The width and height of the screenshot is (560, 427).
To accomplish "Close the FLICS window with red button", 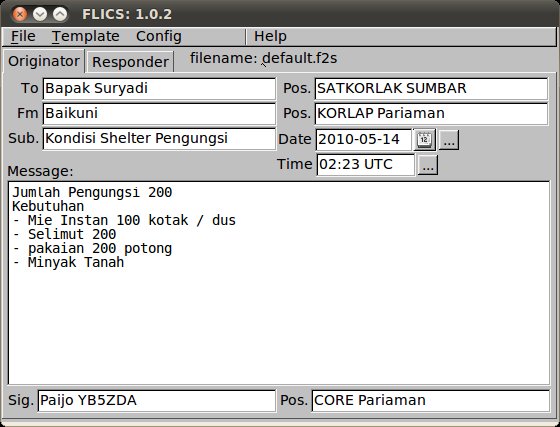I will tap(20, 14).
